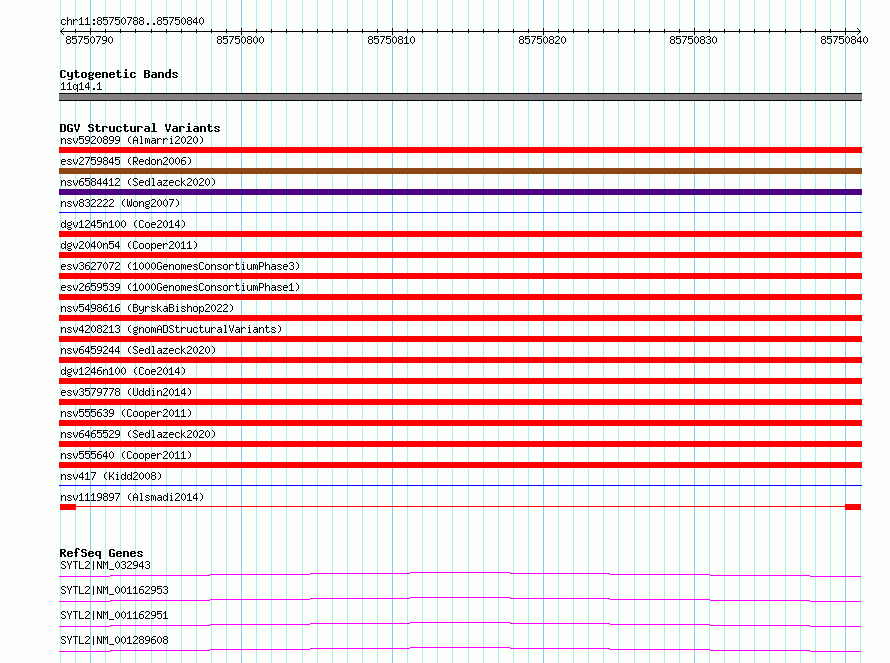The image size is (890, 663).
Task: Open variant nsv5920899 (Almarri2020)
Action: click(x=132, y=140)
